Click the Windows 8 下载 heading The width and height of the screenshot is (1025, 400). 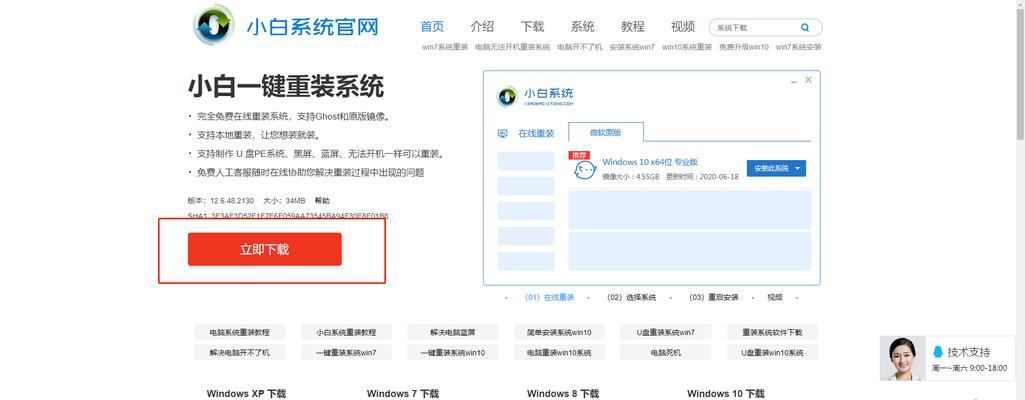[x=563, y=393]
